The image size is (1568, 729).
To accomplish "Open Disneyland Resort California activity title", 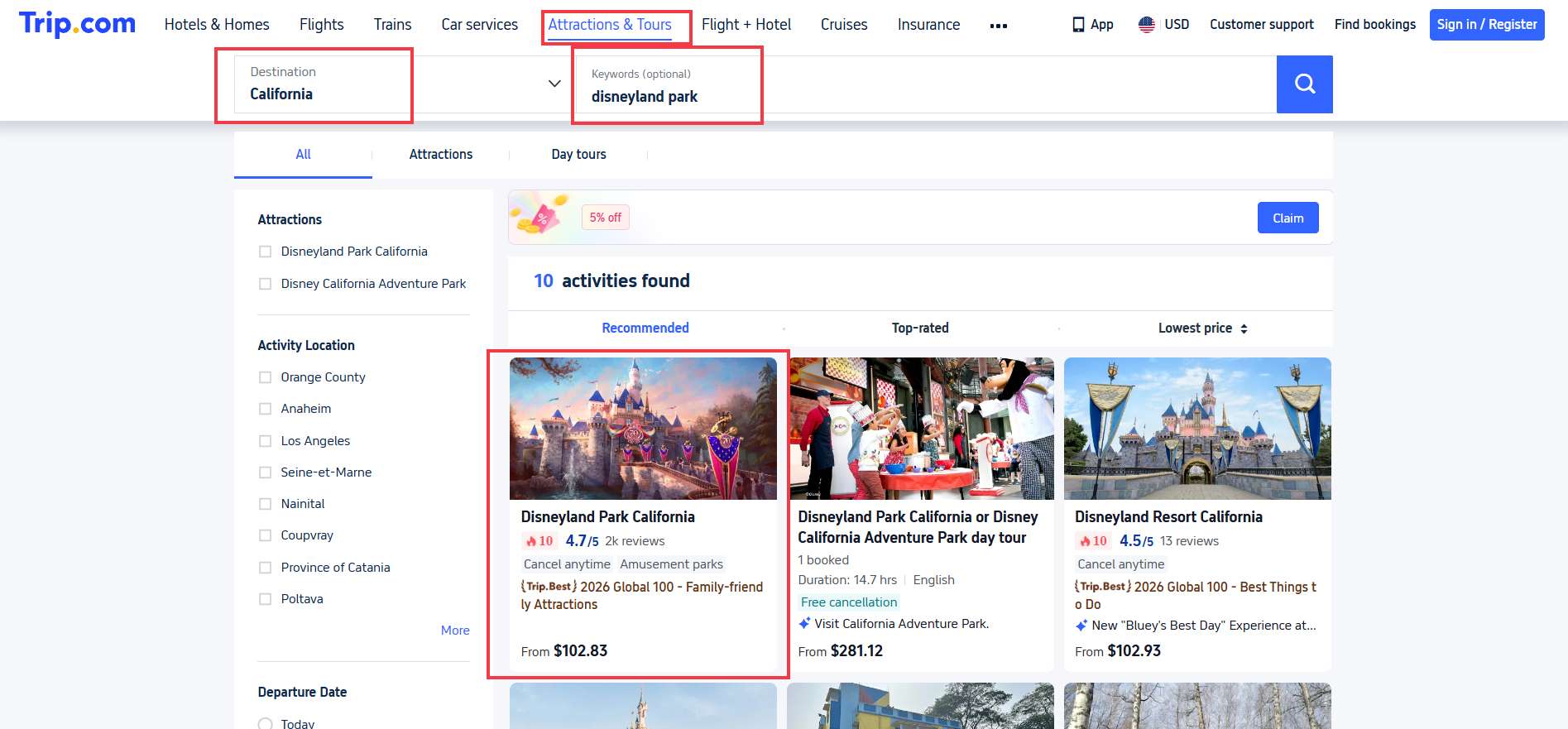I will (1168, 517).
